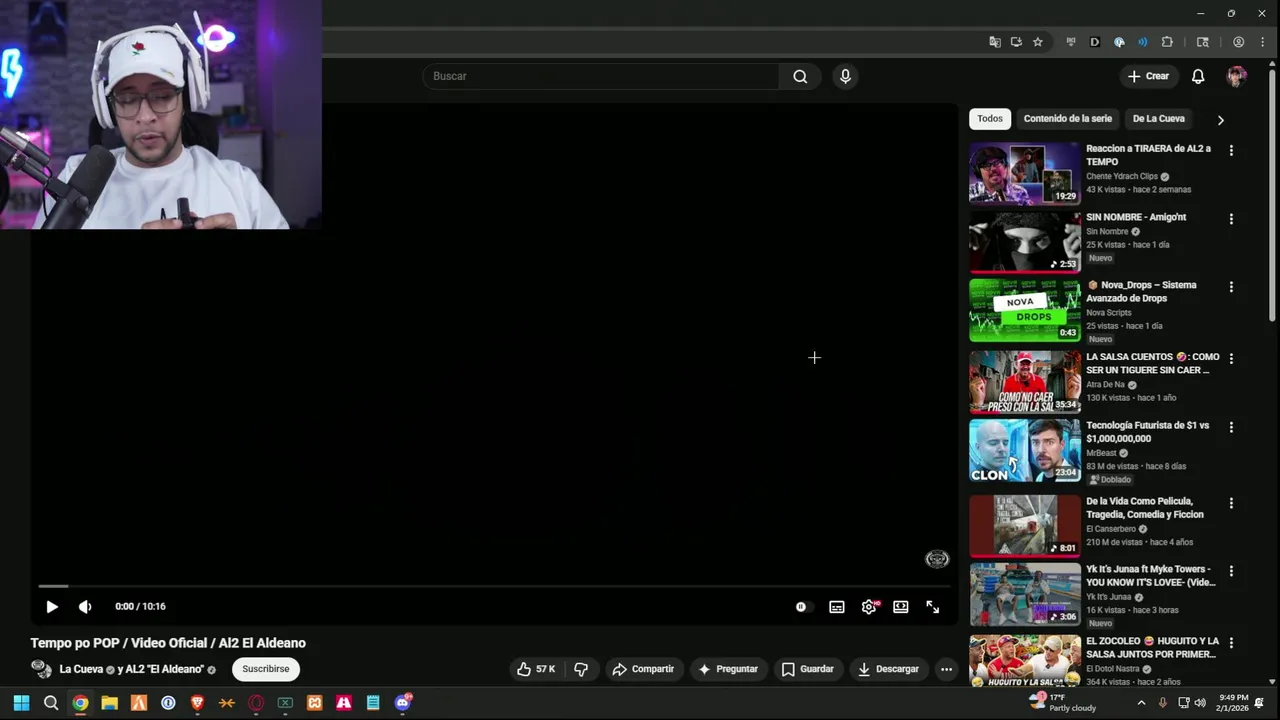Image resolution: width=1280 pixels, height=720 pixels.
Task: Open Opera GX icon in taskbar
Action: click(x=256, y=703)
